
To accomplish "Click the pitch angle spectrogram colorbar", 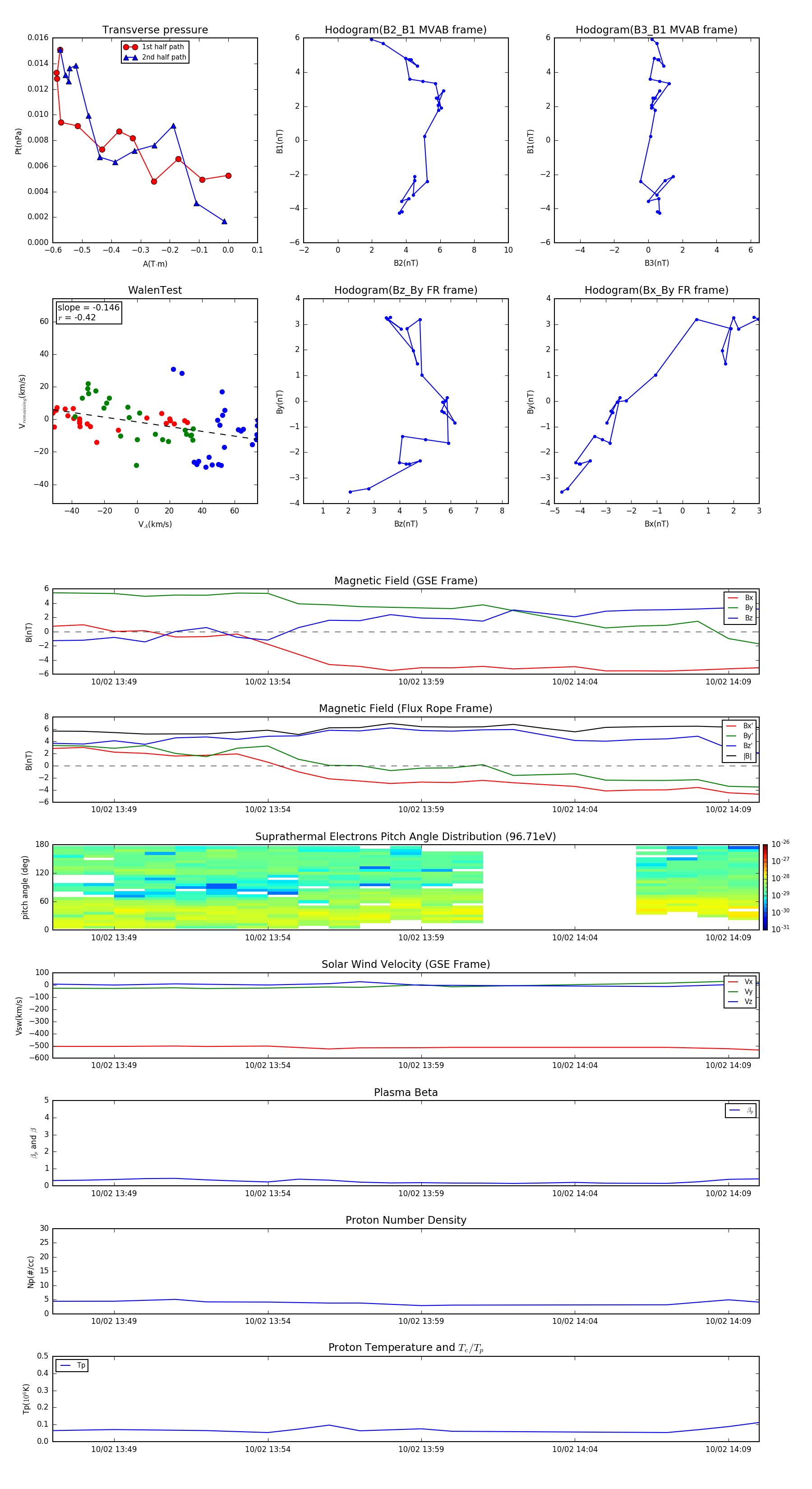I will click(765, 887).
